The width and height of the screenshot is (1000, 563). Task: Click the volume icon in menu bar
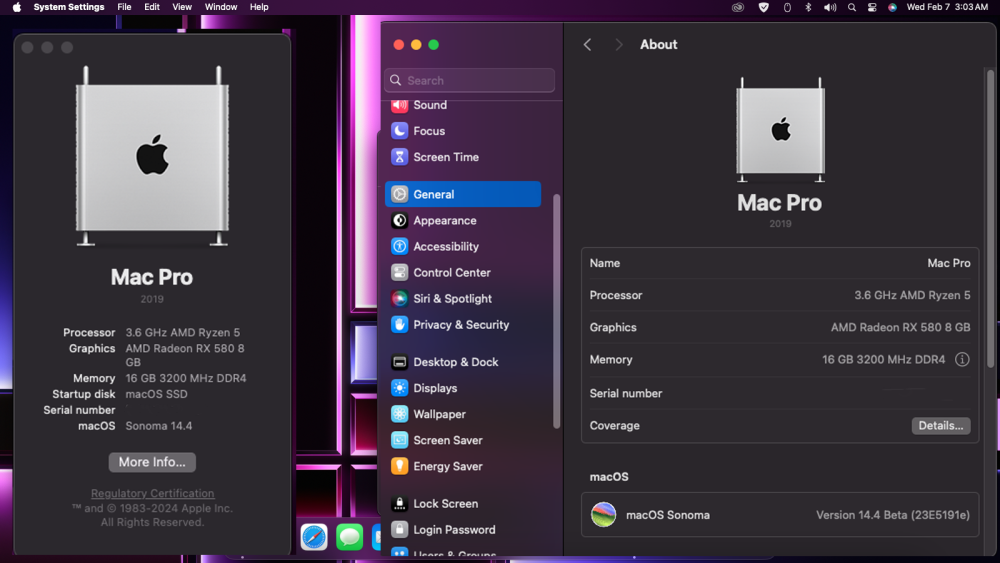[x=830, y=7]
